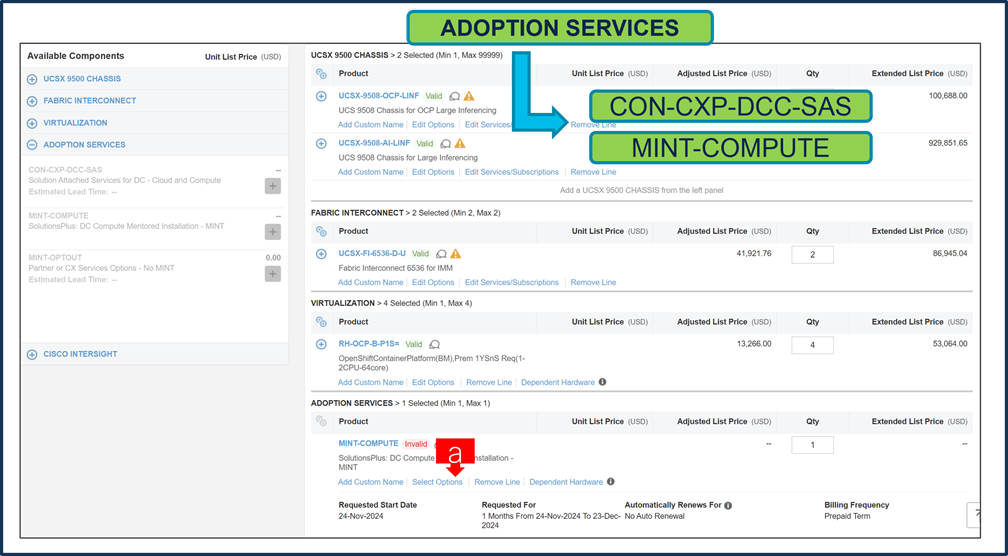1008x556 pixels.
Task: Click Qty field for RH-OCP-B-P1S=
Action: click(813, 345)
